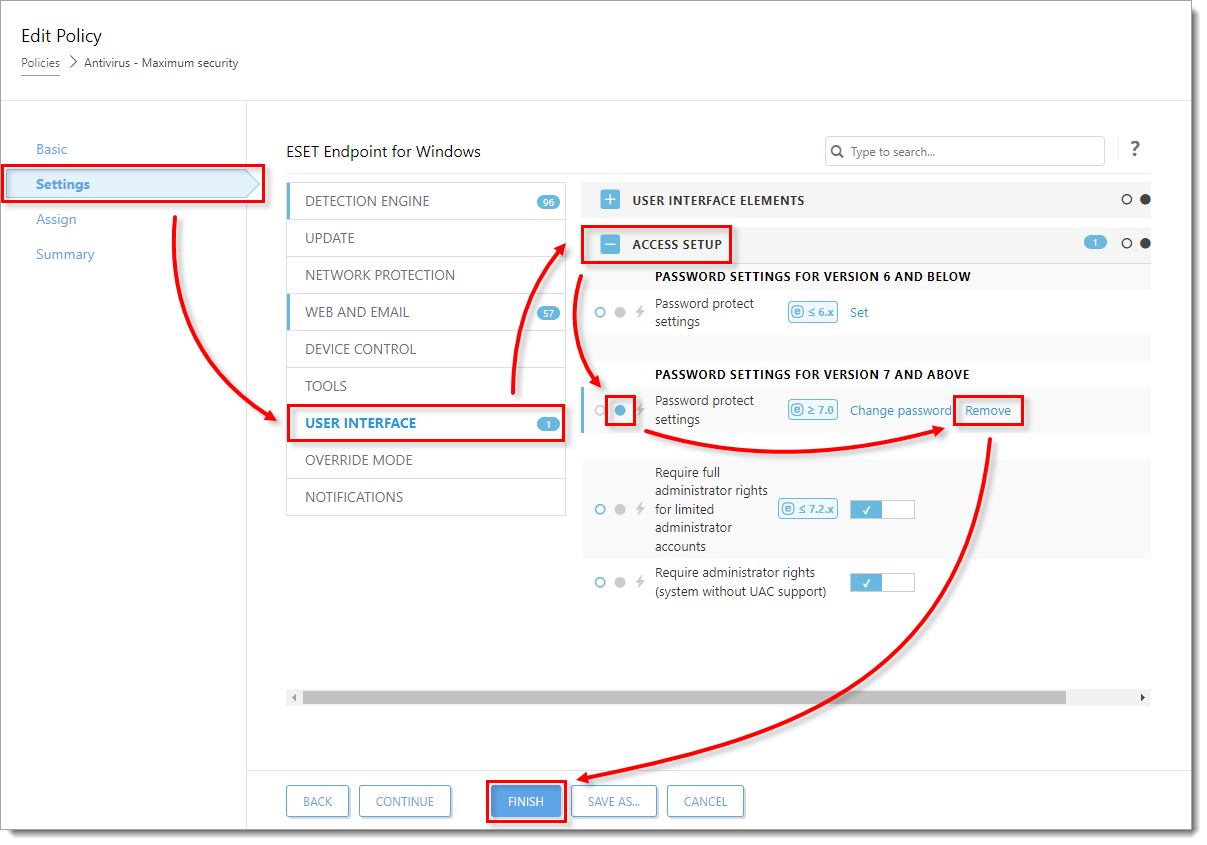Switch to the Assign step
The width and height of the screenshot is (1207, 845).
56,219
